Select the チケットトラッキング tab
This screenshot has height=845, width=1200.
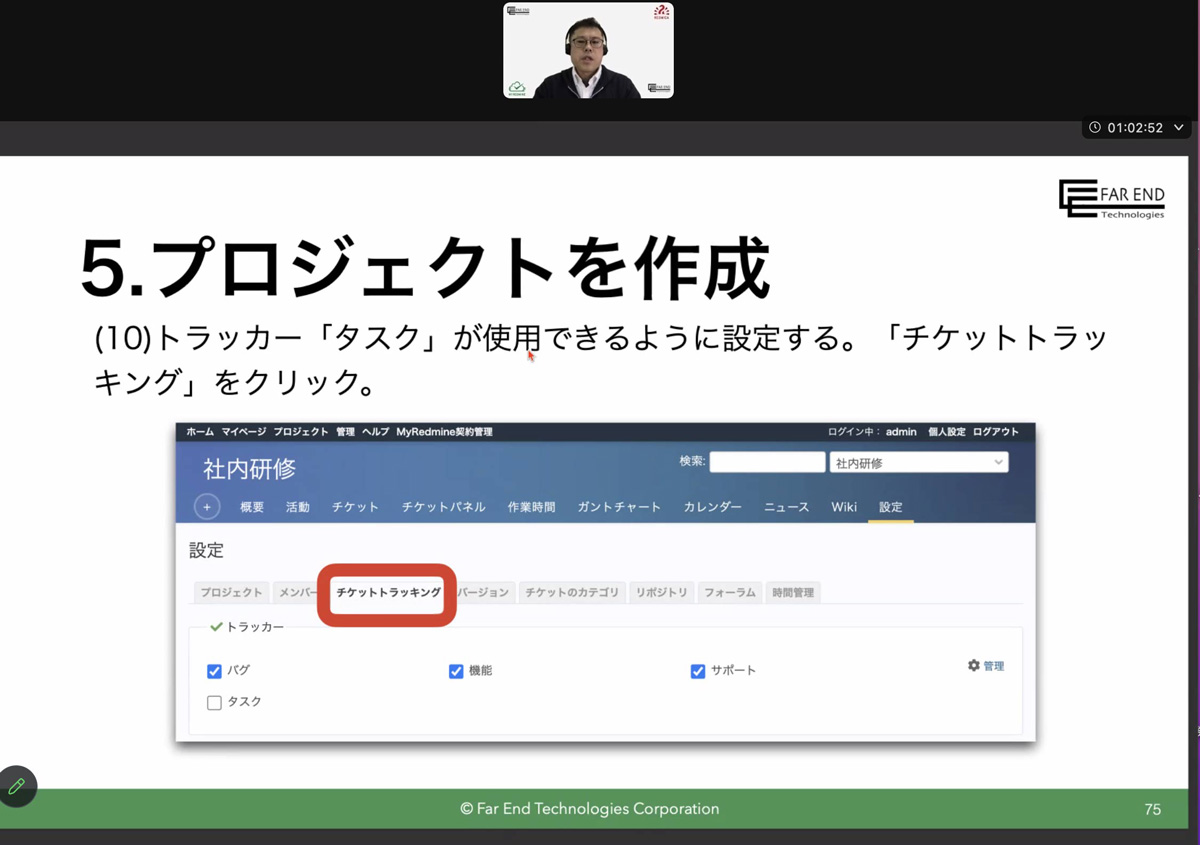pos(388,593)
